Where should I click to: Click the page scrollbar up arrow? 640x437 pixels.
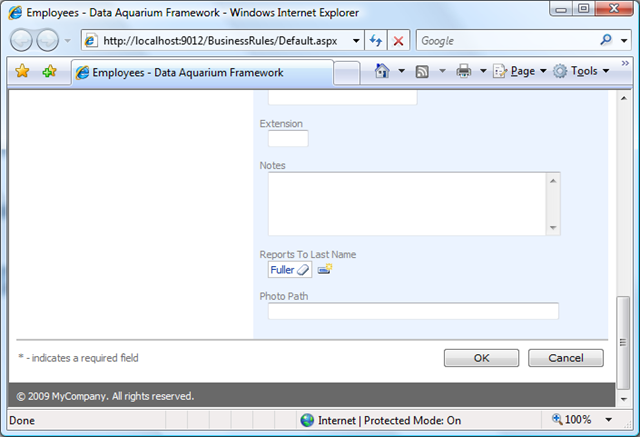coord(624,98)
